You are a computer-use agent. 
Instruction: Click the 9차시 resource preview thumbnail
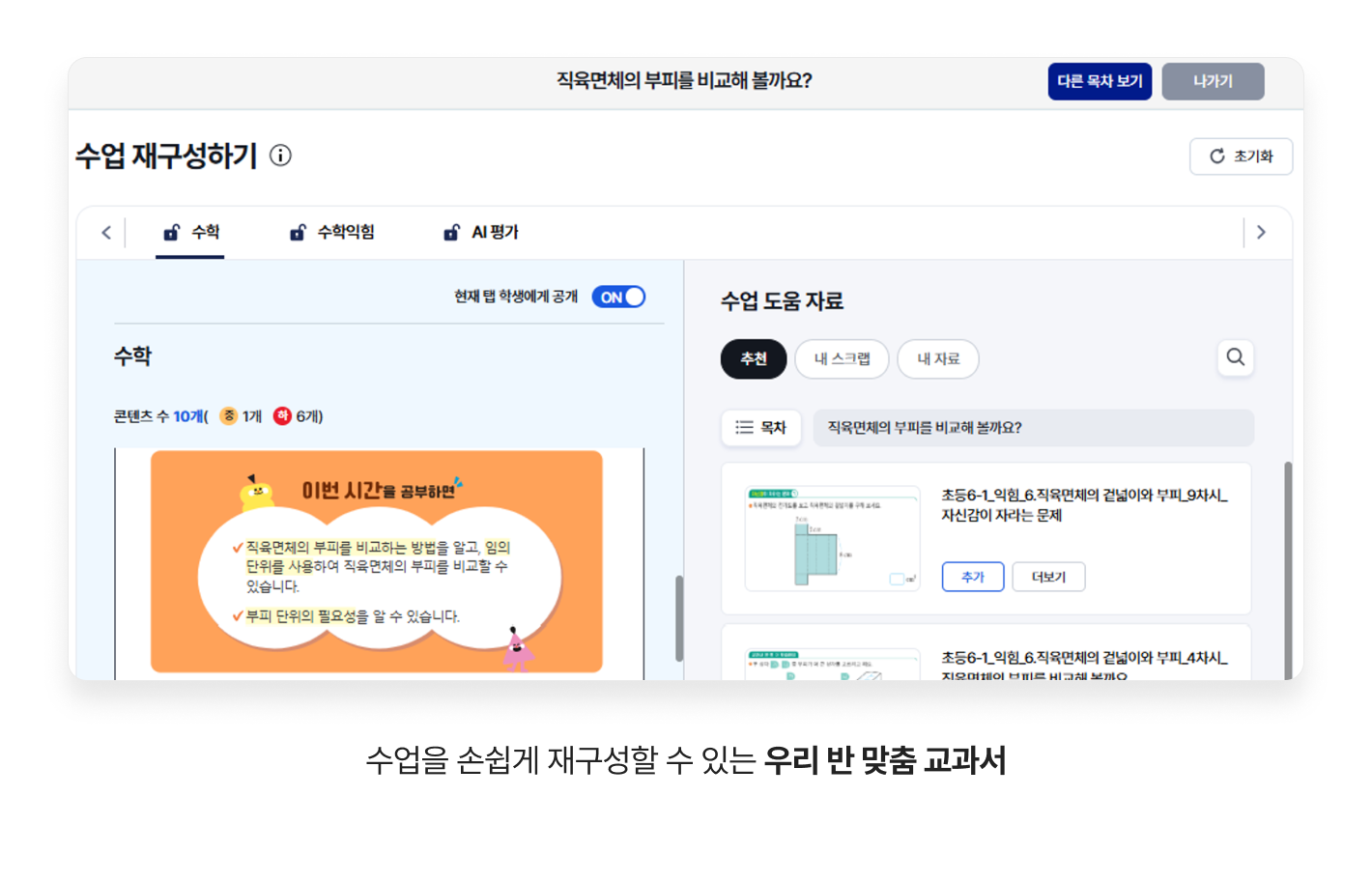tap(832, 538)
